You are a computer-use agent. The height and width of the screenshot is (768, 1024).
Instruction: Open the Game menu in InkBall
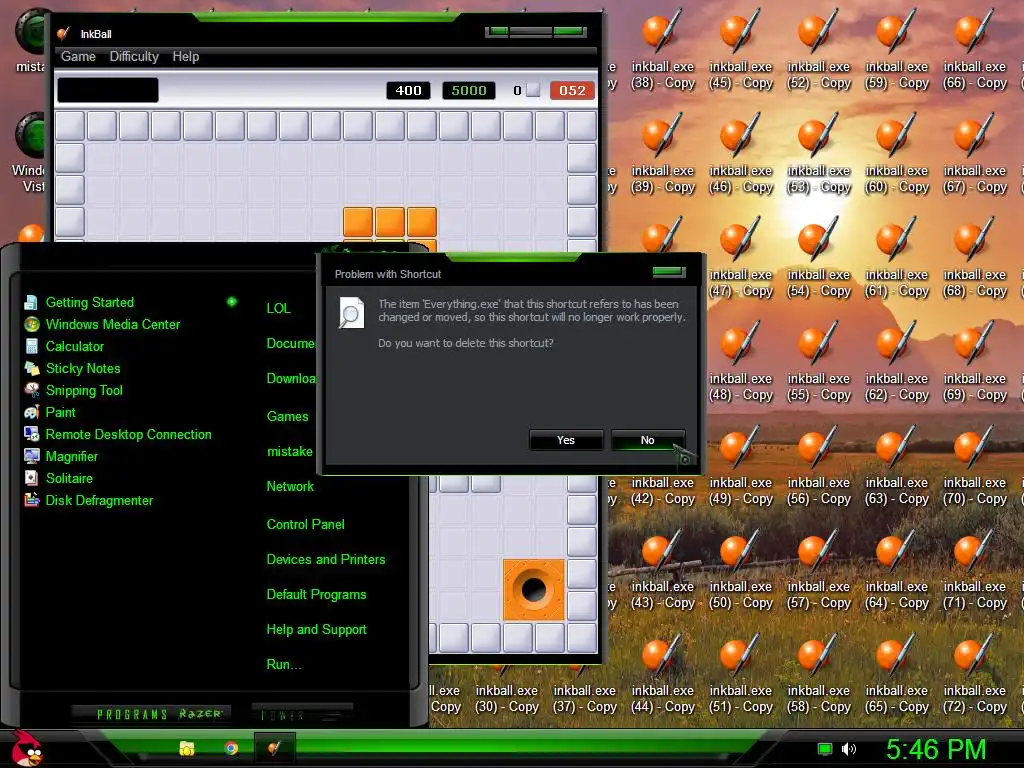tap(78, 57)
